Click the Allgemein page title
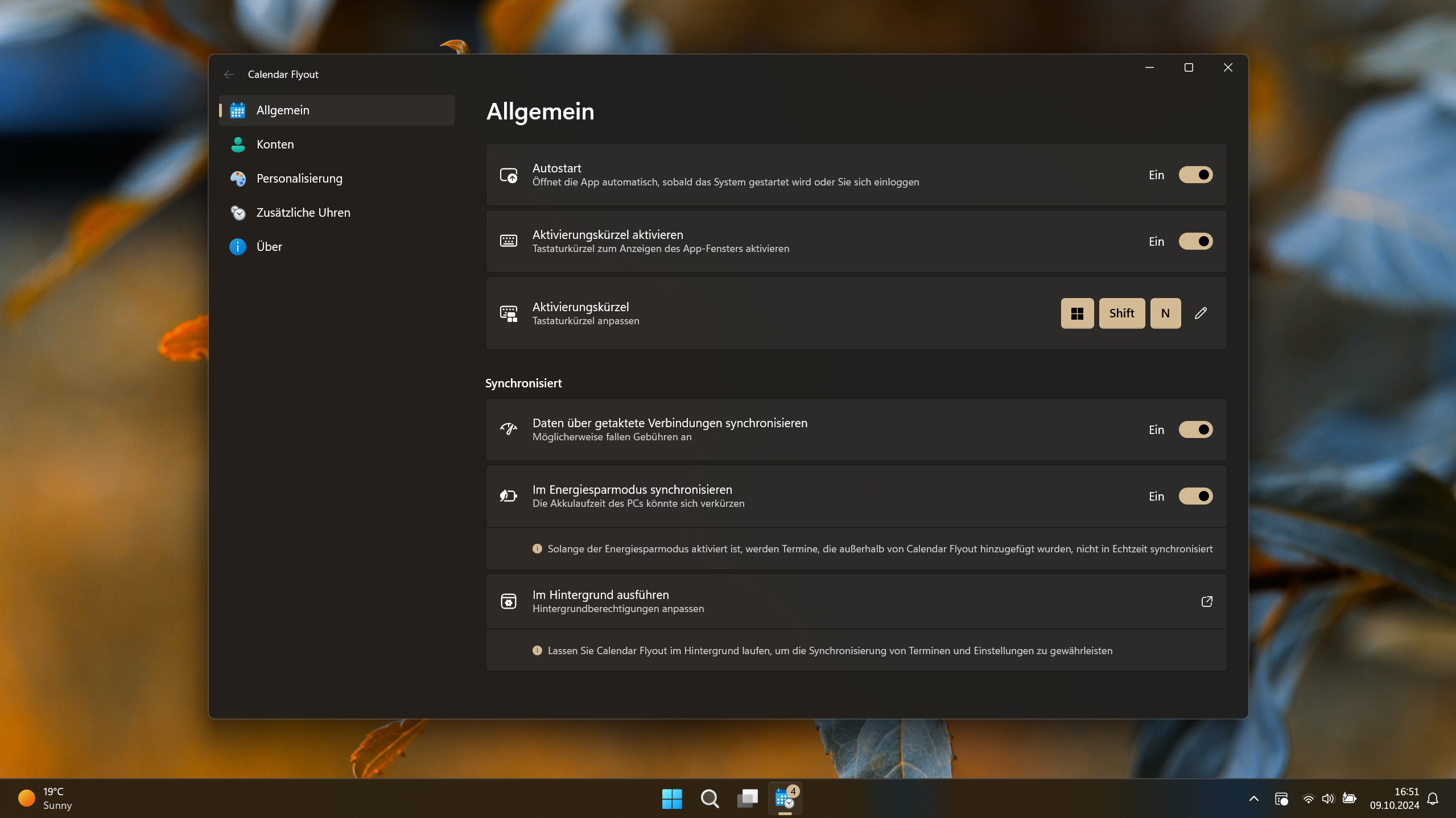Viewport: 1456px width, 818px height. click(x=540, y=111)
